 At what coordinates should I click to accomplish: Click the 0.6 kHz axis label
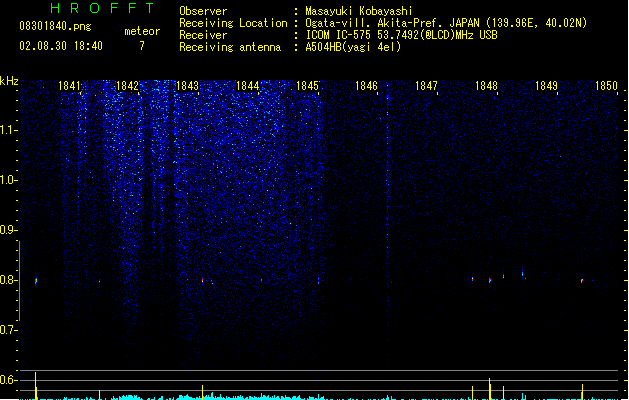8,380
